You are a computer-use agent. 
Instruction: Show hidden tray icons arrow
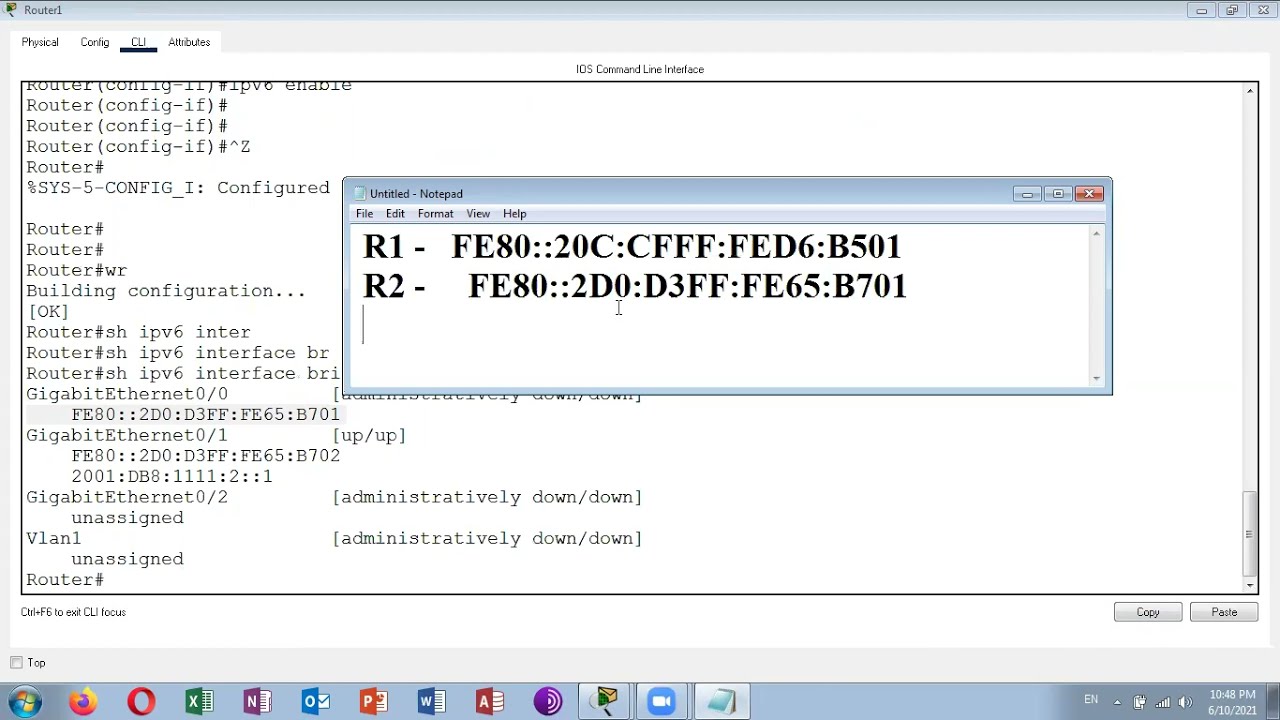point(1117,702)
